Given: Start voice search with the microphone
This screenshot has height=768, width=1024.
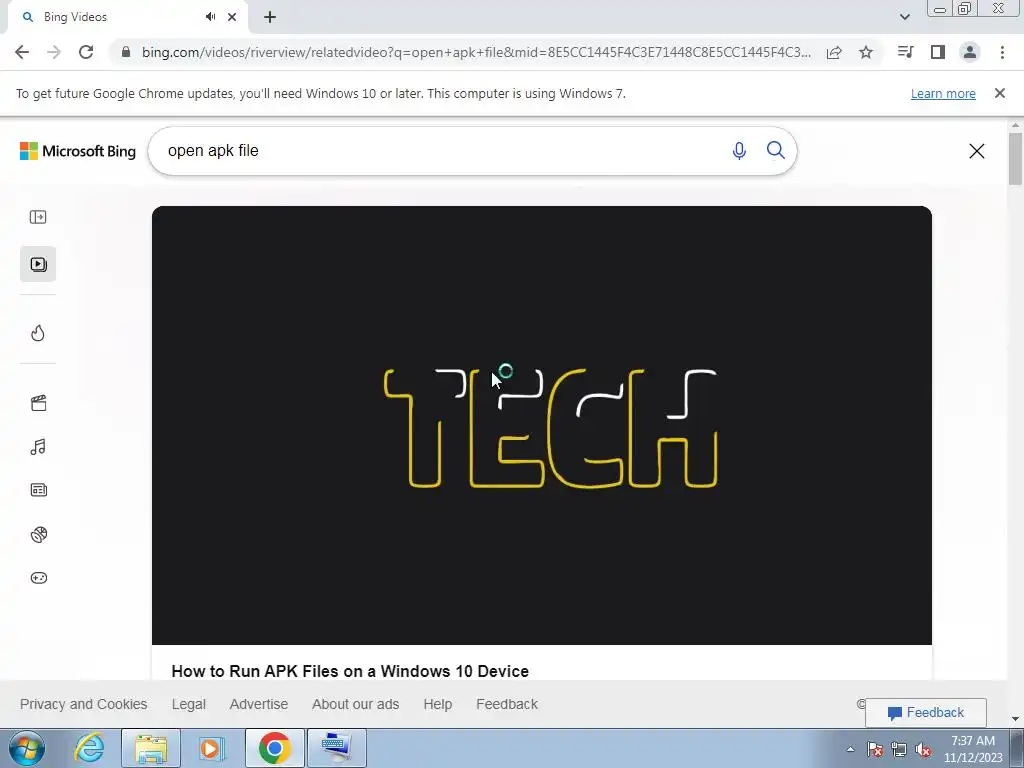Looking at the screenshot, I should click(x=739, y=151).
